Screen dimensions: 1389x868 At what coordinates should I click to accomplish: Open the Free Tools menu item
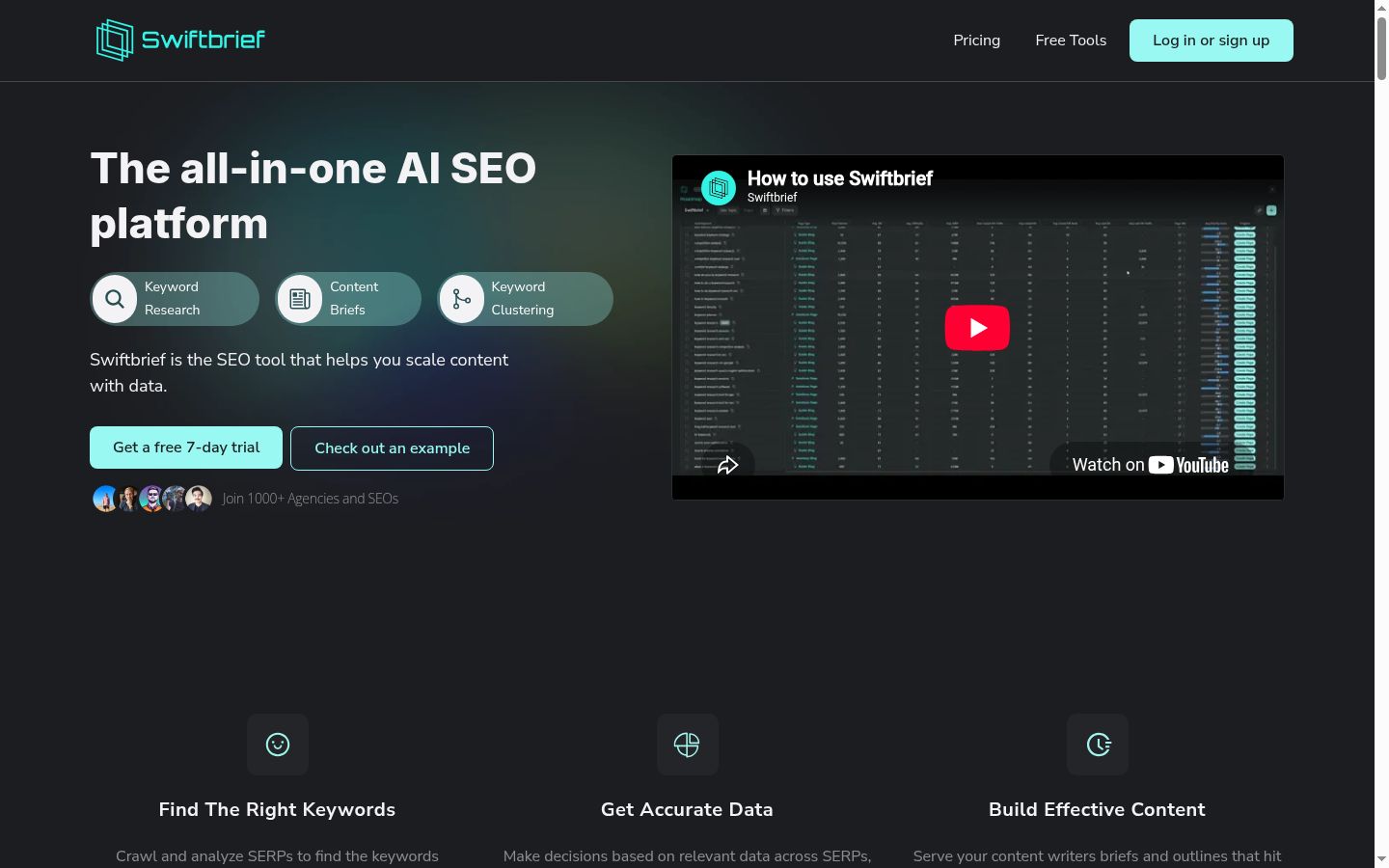coord(1071,41)
